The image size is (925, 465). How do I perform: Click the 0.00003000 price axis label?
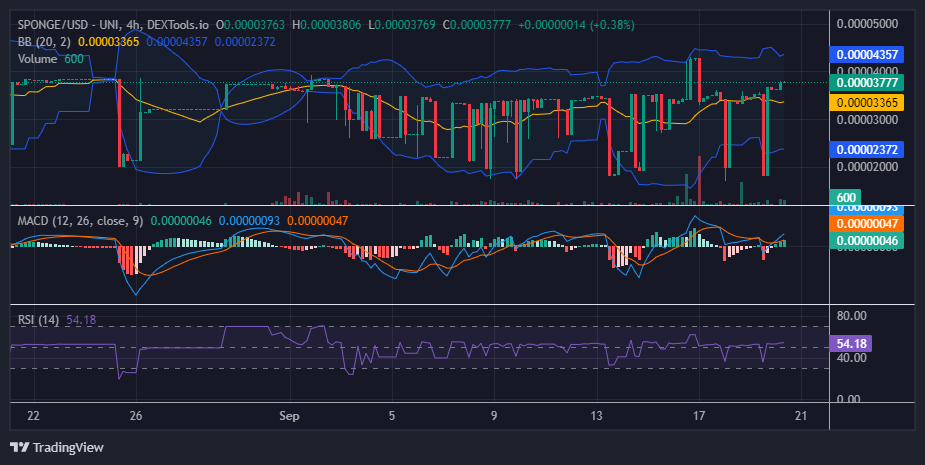coord(867,120)
